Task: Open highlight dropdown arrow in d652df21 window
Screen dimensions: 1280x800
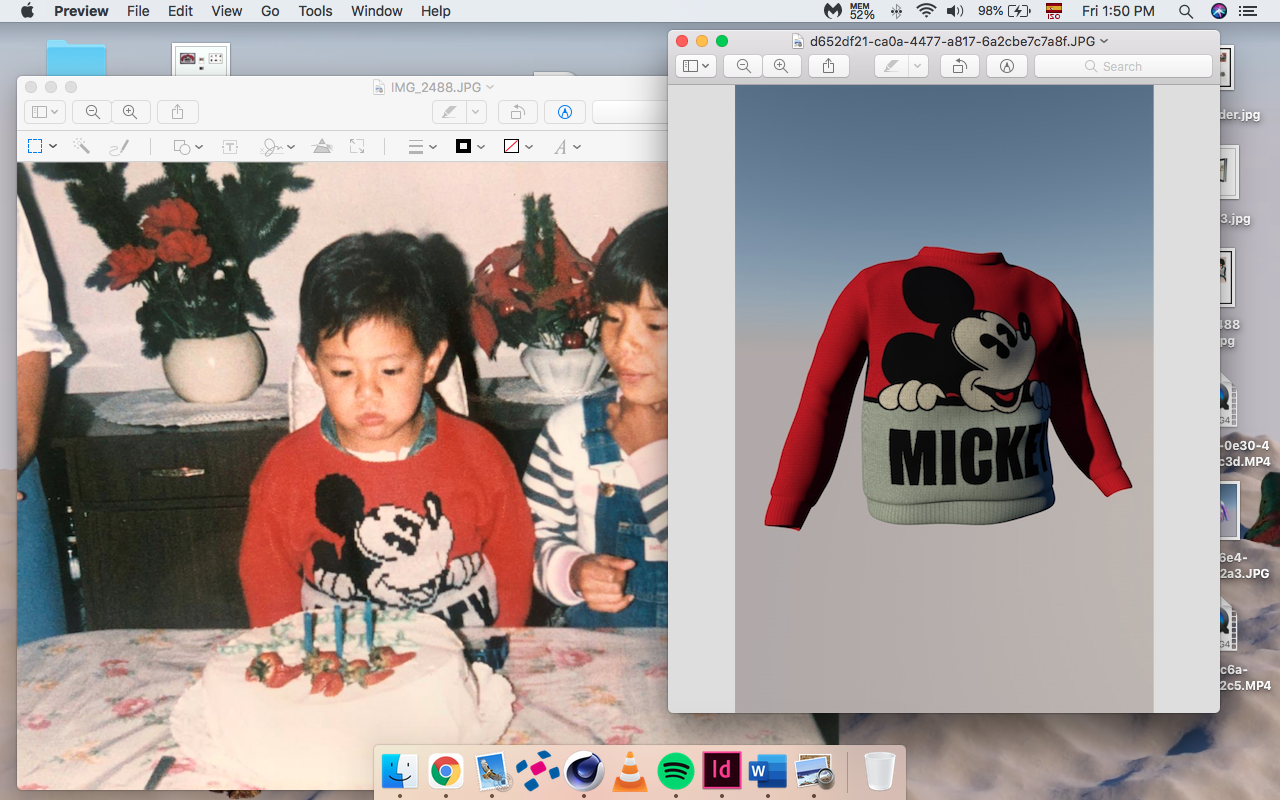Action: click(918, 66)
